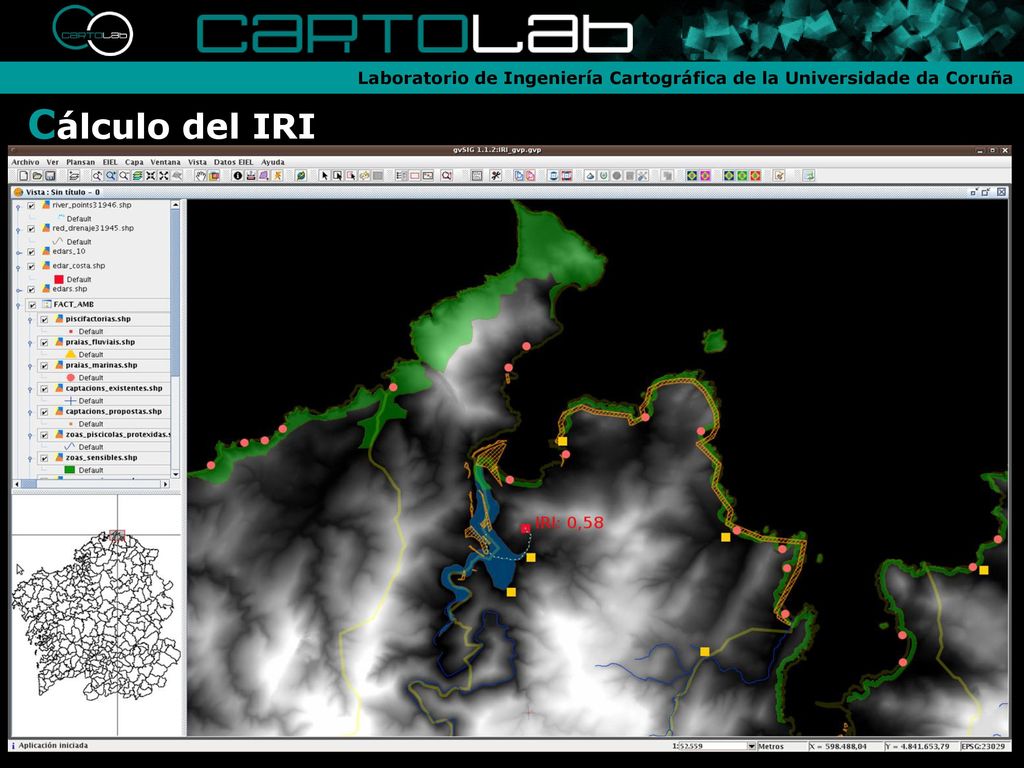Click the green diamond IRI icon
Viewport: 1024px width, 768px height.
point(742,176)
